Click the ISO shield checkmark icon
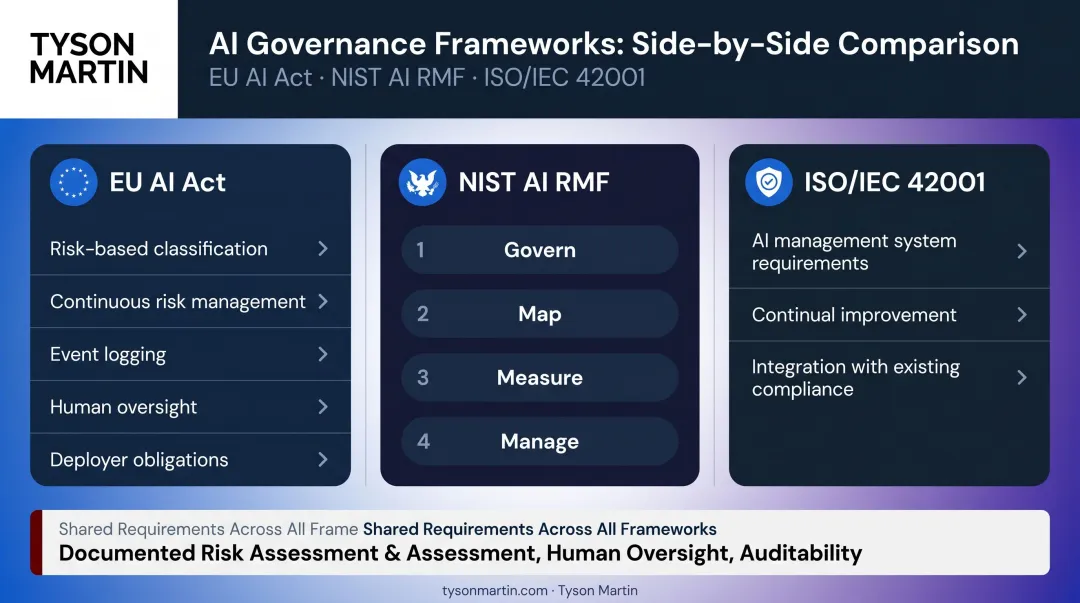This screenshot has width=1080, height=603. point(769,183)
